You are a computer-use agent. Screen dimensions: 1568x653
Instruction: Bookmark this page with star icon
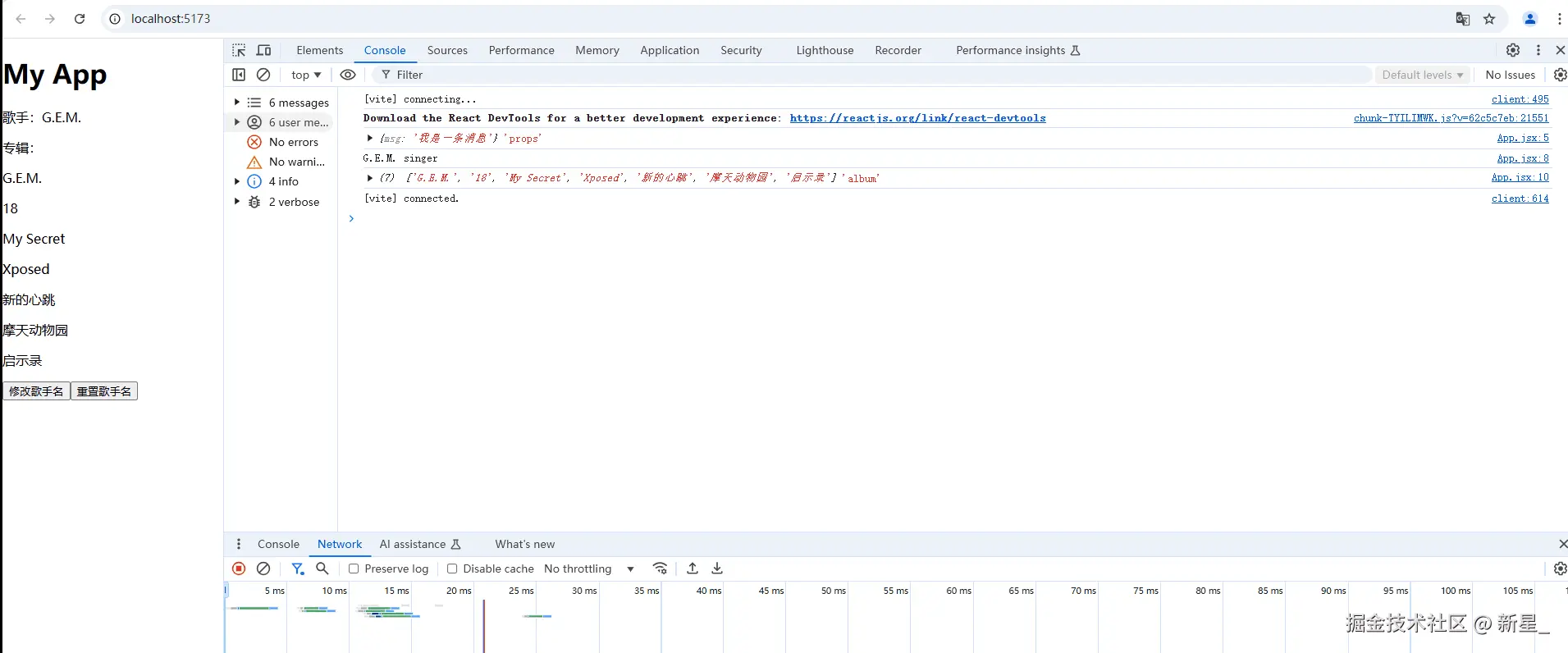(x=1489, y=19)
